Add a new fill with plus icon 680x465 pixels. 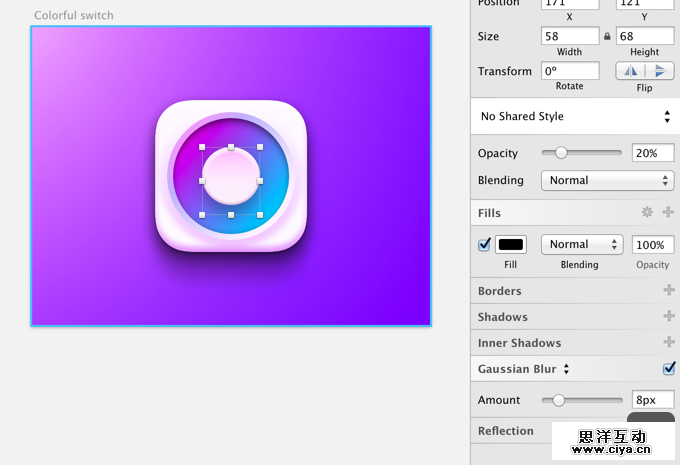(668, 213)
